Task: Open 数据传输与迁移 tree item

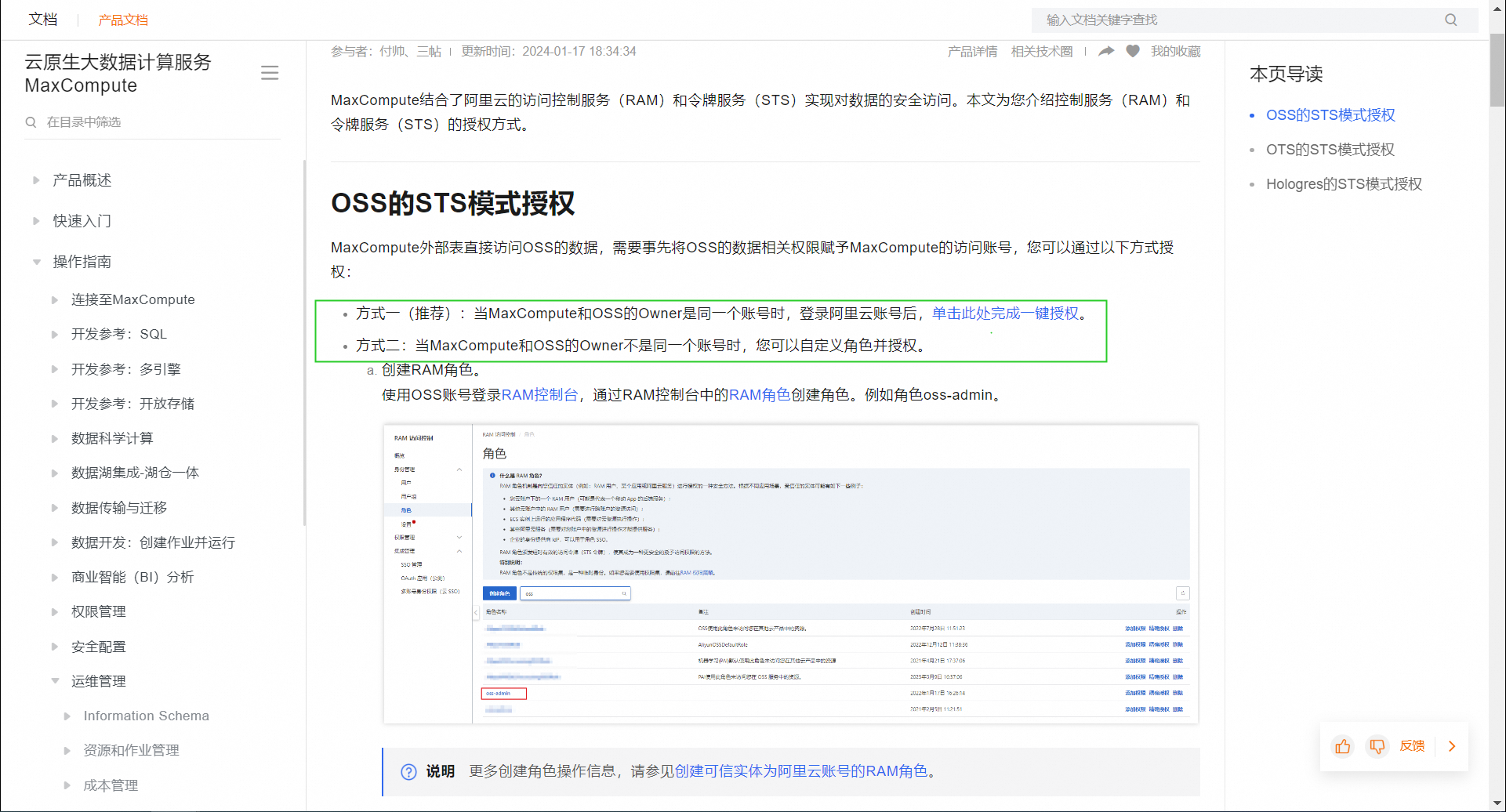Action: (x=119, y=508)
